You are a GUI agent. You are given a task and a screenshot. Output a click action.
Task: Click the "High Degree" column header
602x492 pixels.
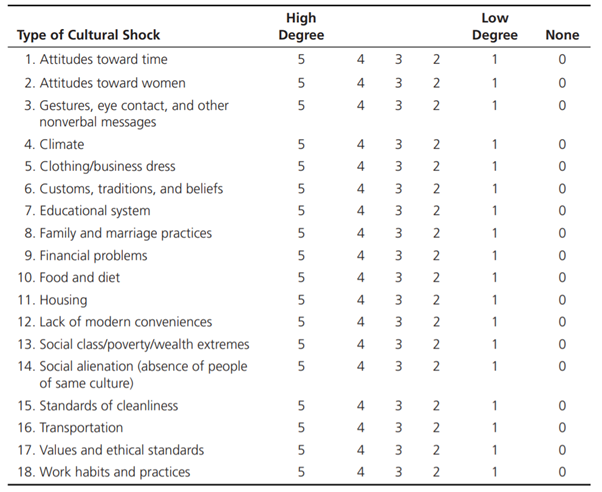click(301, 27)
